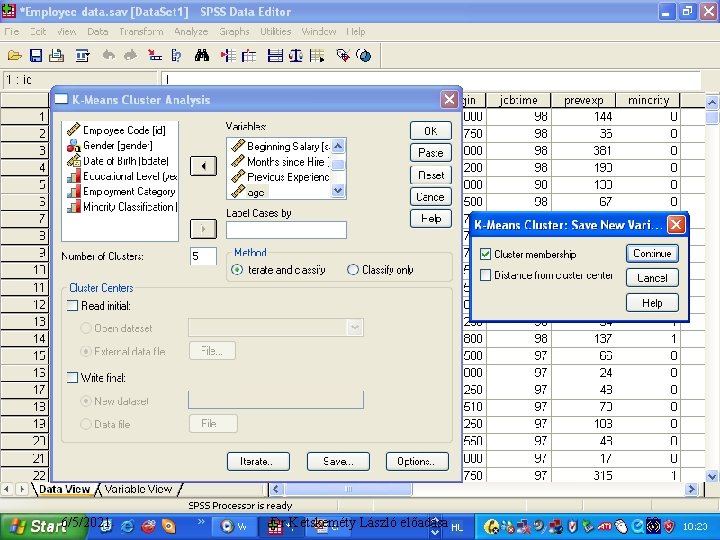Click the Label Cases by input field
Viewport: 720px width, 540px height.
pos(286,230)
